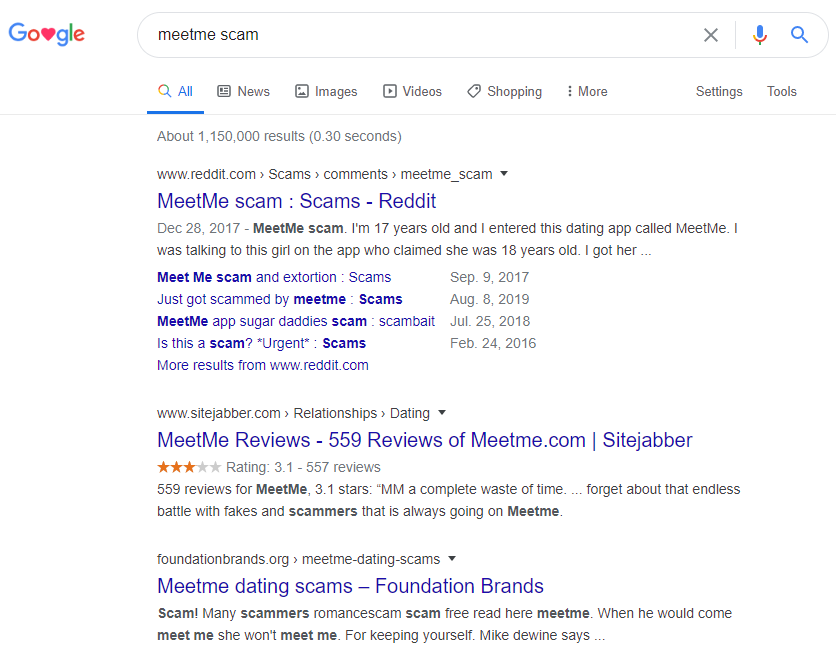This screenshot has width=836, height=652.
Task: Open 'MeetMe scam : Scams - Reddit' result
Action: click(x=296, y=201)
